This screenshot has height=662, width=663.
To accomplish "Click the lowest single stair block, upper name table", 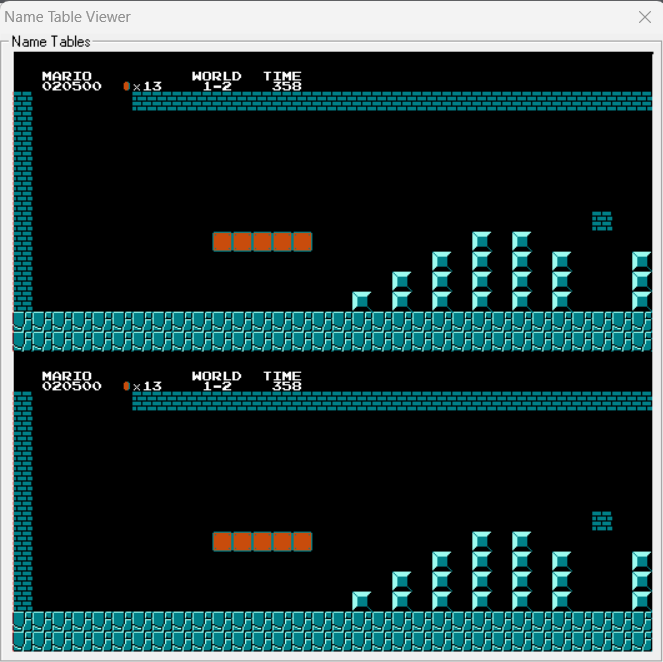I will tap(362, 301).
